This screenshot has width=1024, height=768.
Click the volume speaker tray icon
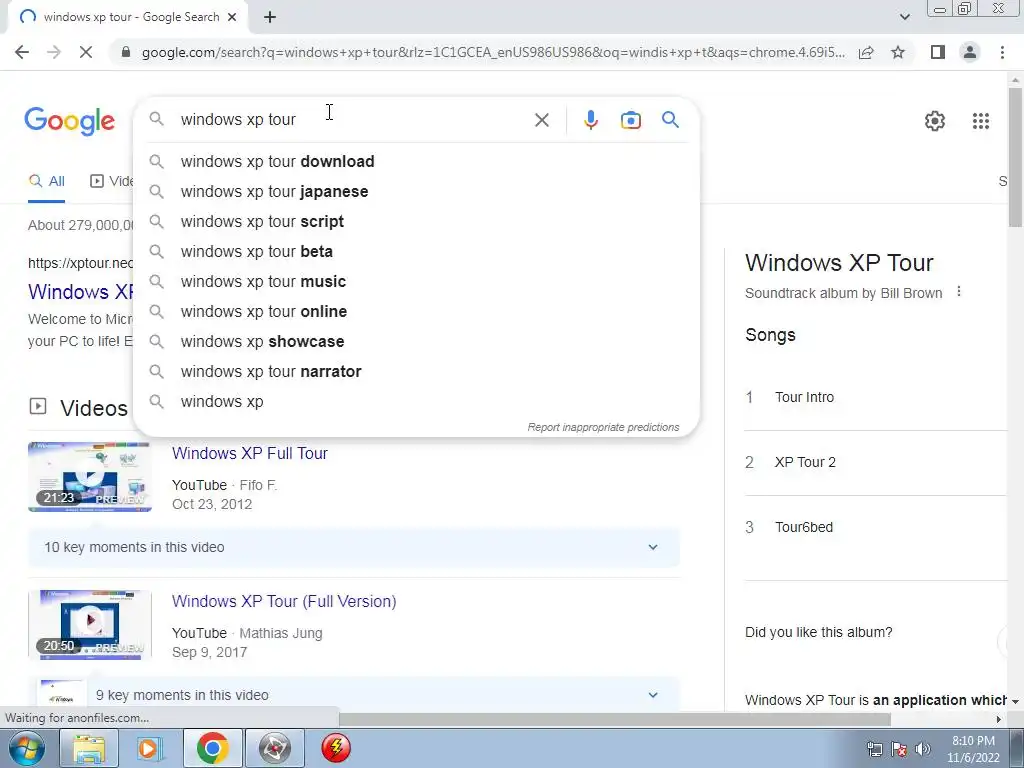(923, 748)
